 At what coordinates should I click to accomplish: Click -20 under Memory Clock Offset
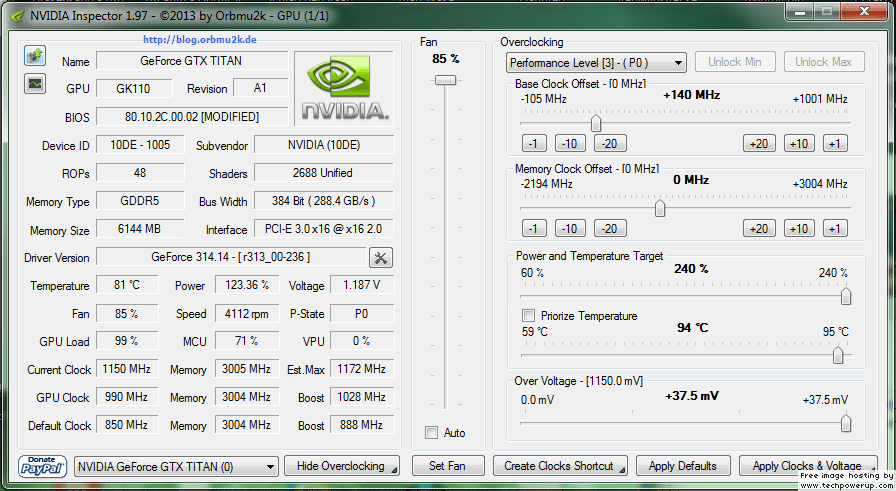tap(610, 229)
